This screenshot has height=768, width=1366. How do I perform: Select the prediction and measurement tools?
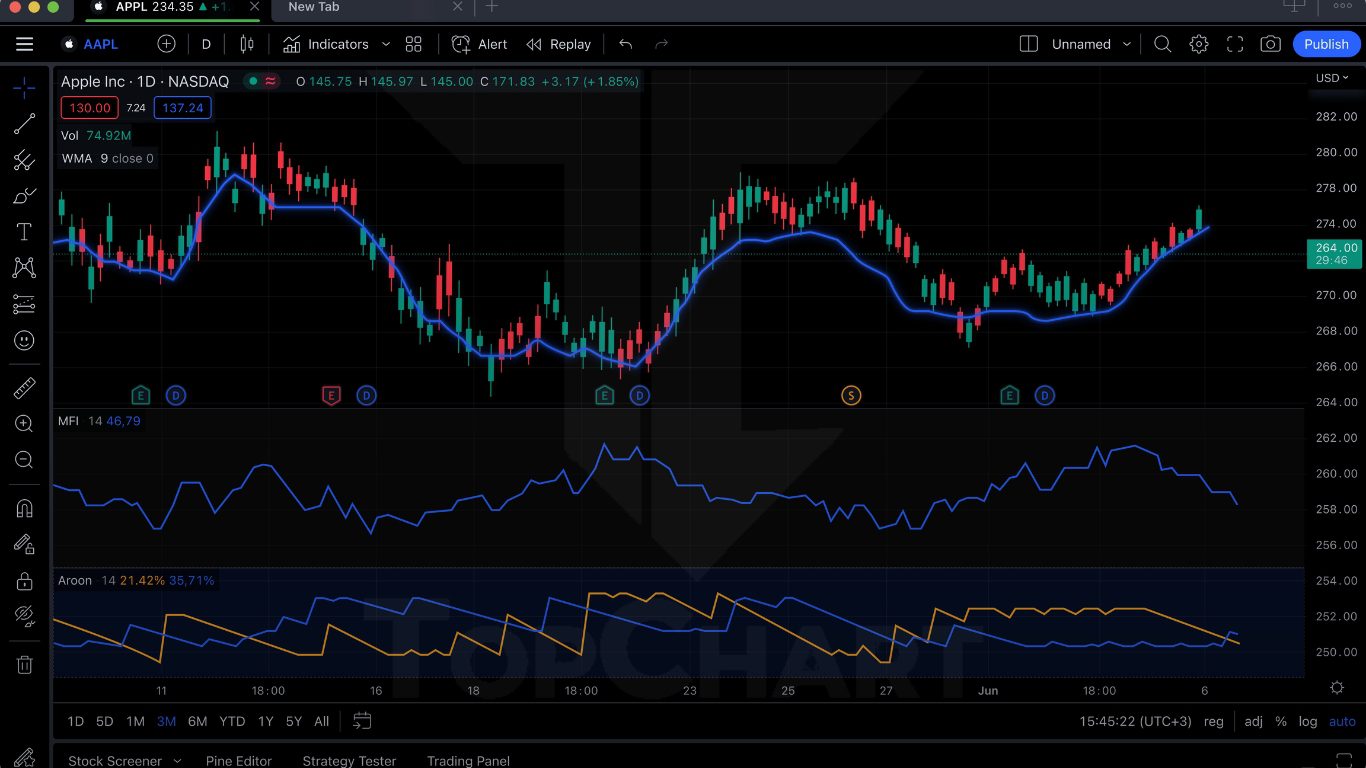coord(24,304)
